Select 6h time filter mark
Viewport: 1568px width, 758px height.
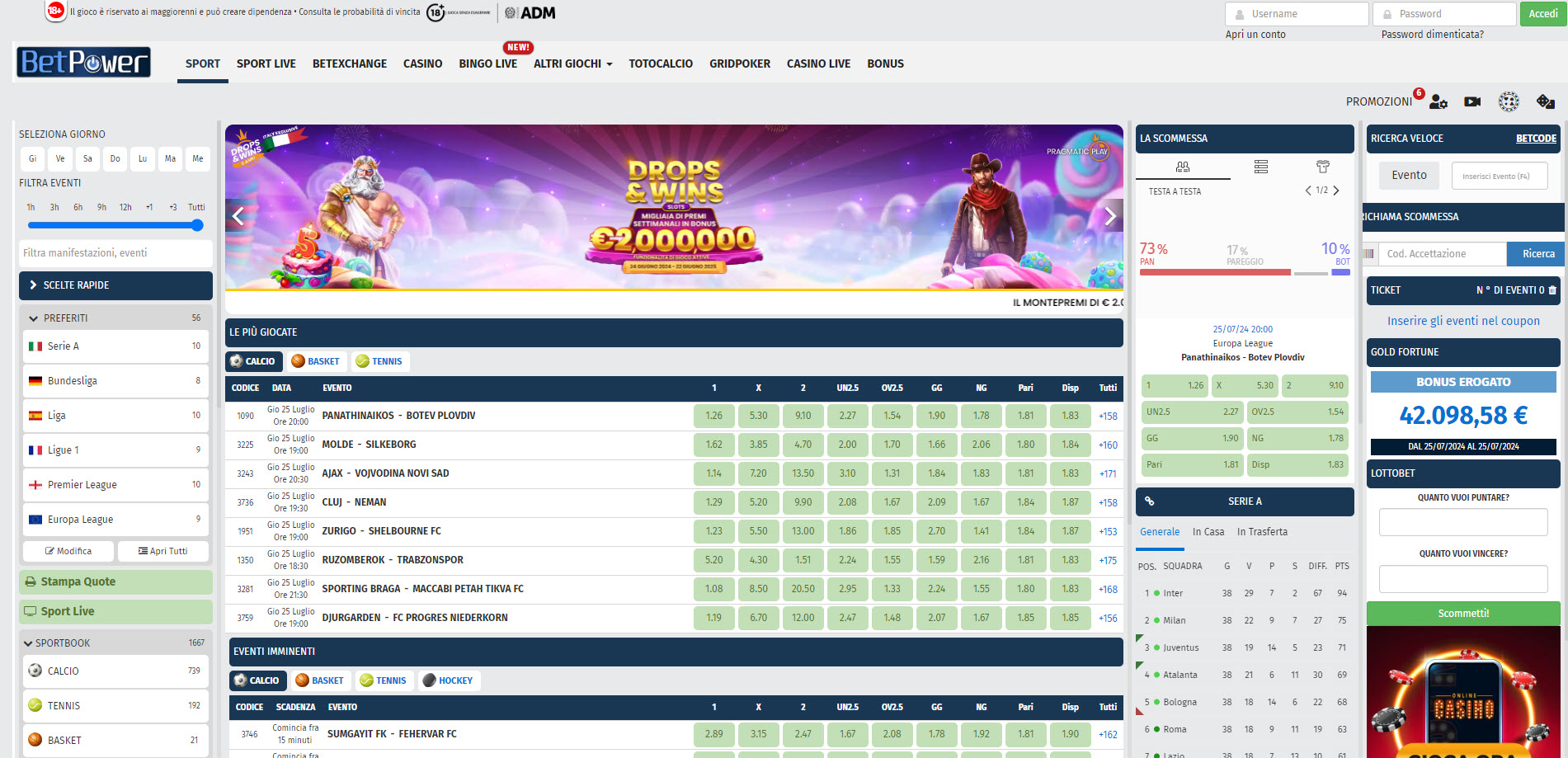[x=78, y=208]
